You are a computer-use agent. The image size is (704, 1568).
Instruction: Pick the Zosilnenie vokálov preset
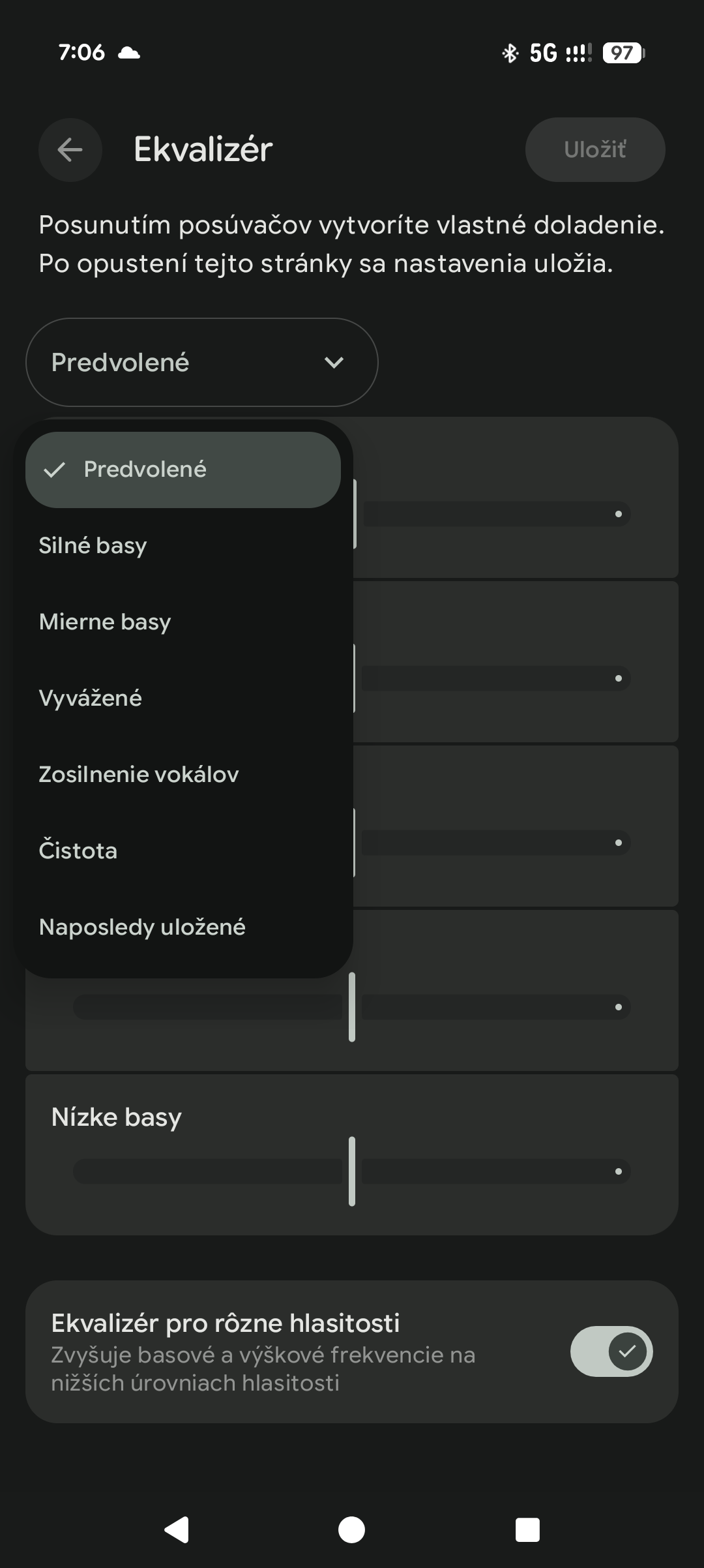139,774
